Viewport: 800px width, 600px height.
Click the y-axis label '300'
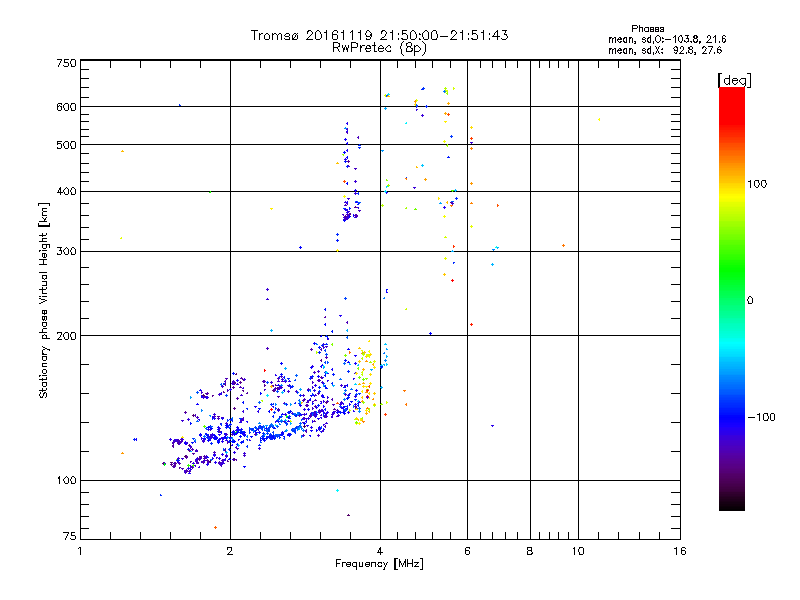tap(66, 252)
